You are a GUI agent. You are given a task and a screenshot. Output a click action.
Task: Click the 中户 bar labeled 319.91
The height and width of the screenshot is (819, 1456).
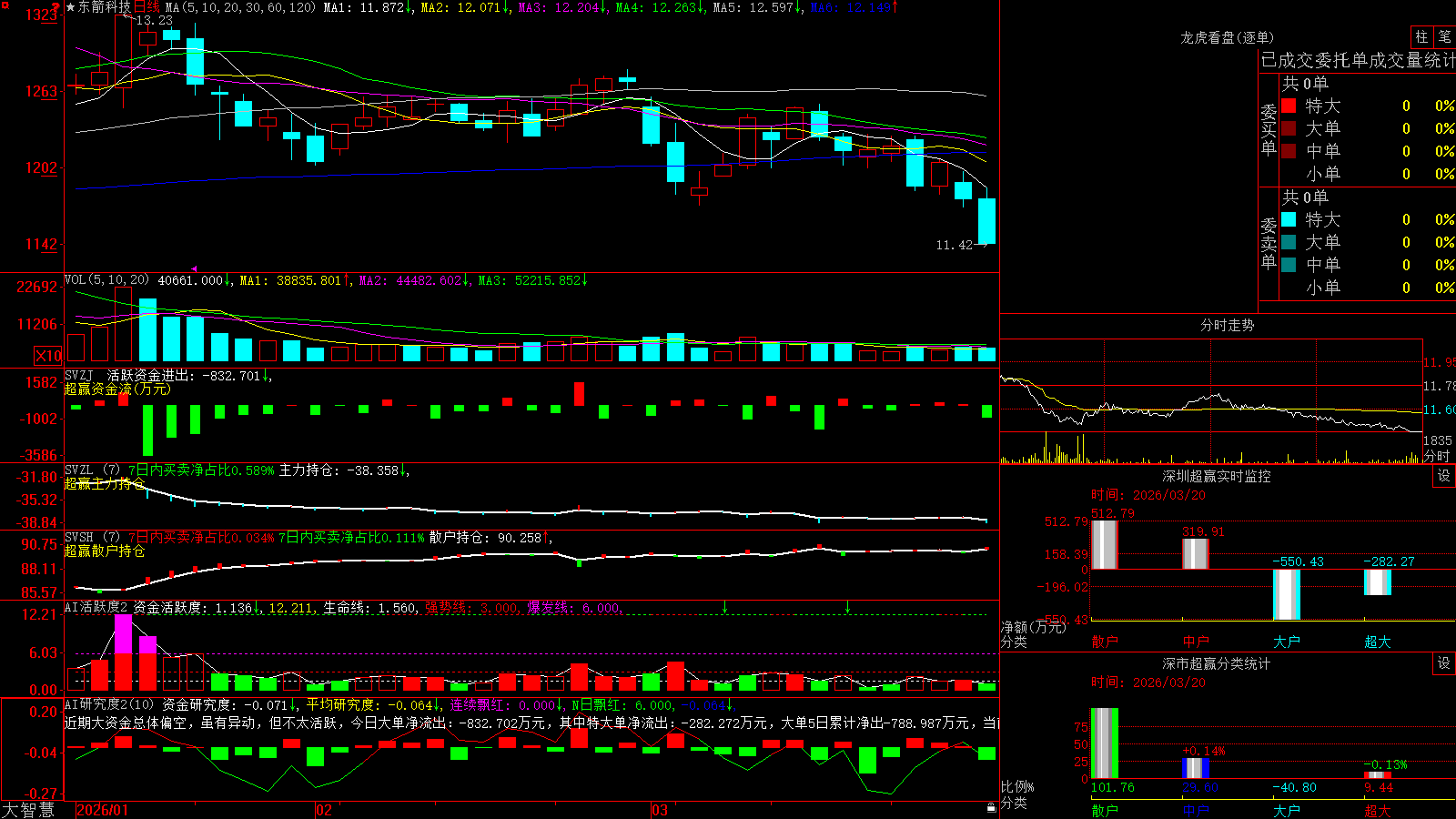pyautogui.click(x=1195, y=554)
